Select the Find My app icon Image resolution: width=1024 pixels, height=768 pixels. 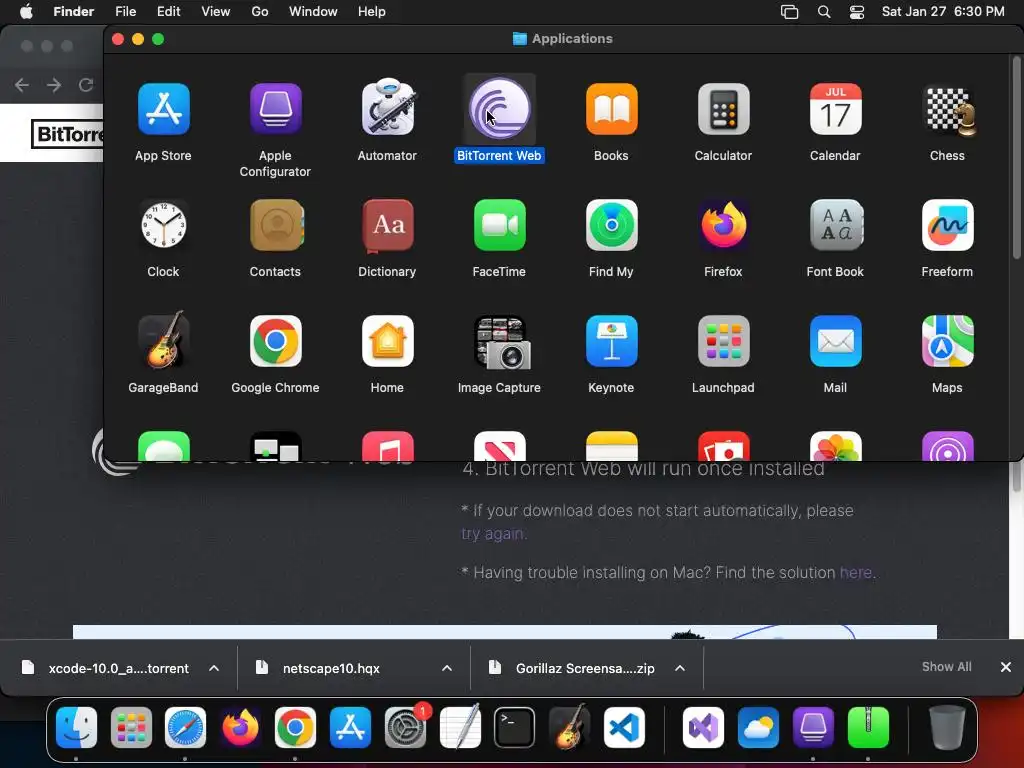pos(611,225)
